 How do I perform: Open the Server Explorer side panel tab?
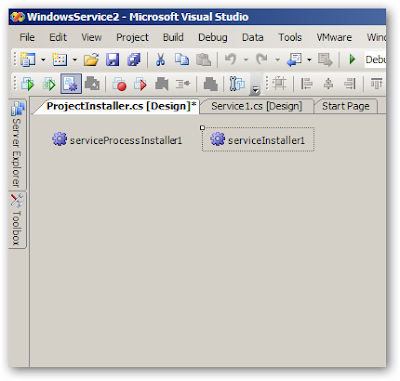tap(17, 145)
